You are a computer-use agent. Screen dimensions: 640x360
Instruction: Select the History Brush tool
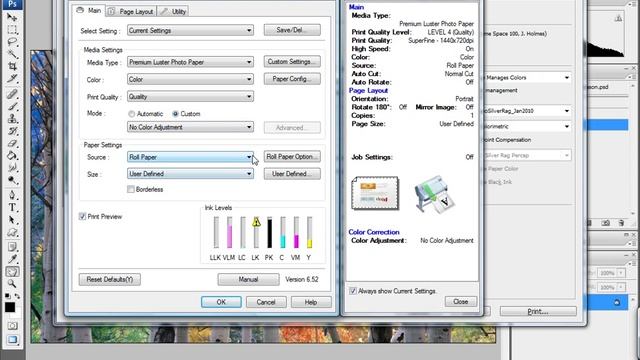(12, 131)
